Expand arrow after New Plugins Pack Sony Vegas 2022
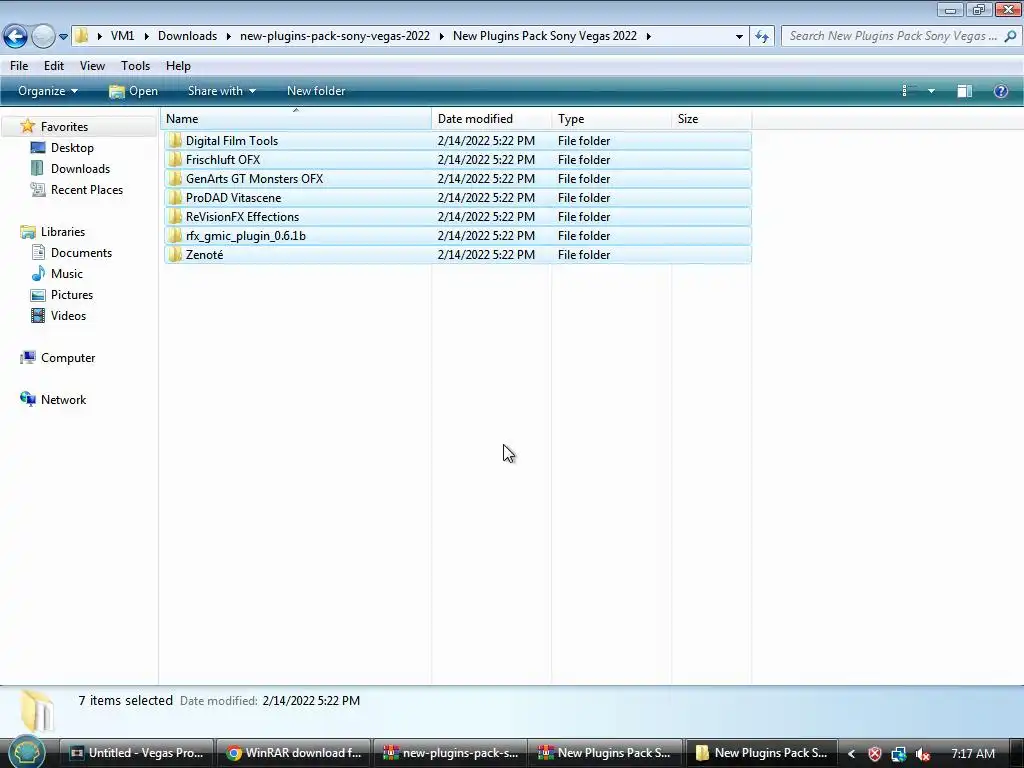The height and width of the screenshot is (768, 1024). tap(648, 36)
